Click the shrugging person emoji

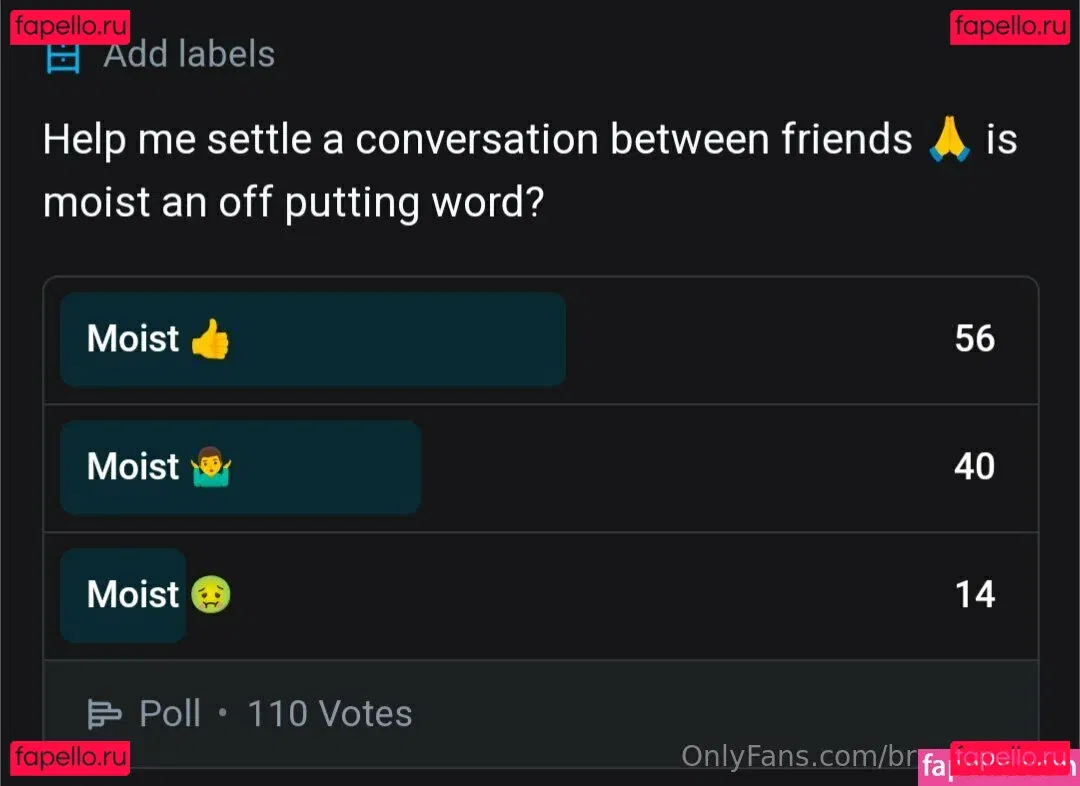pos(210,467)
